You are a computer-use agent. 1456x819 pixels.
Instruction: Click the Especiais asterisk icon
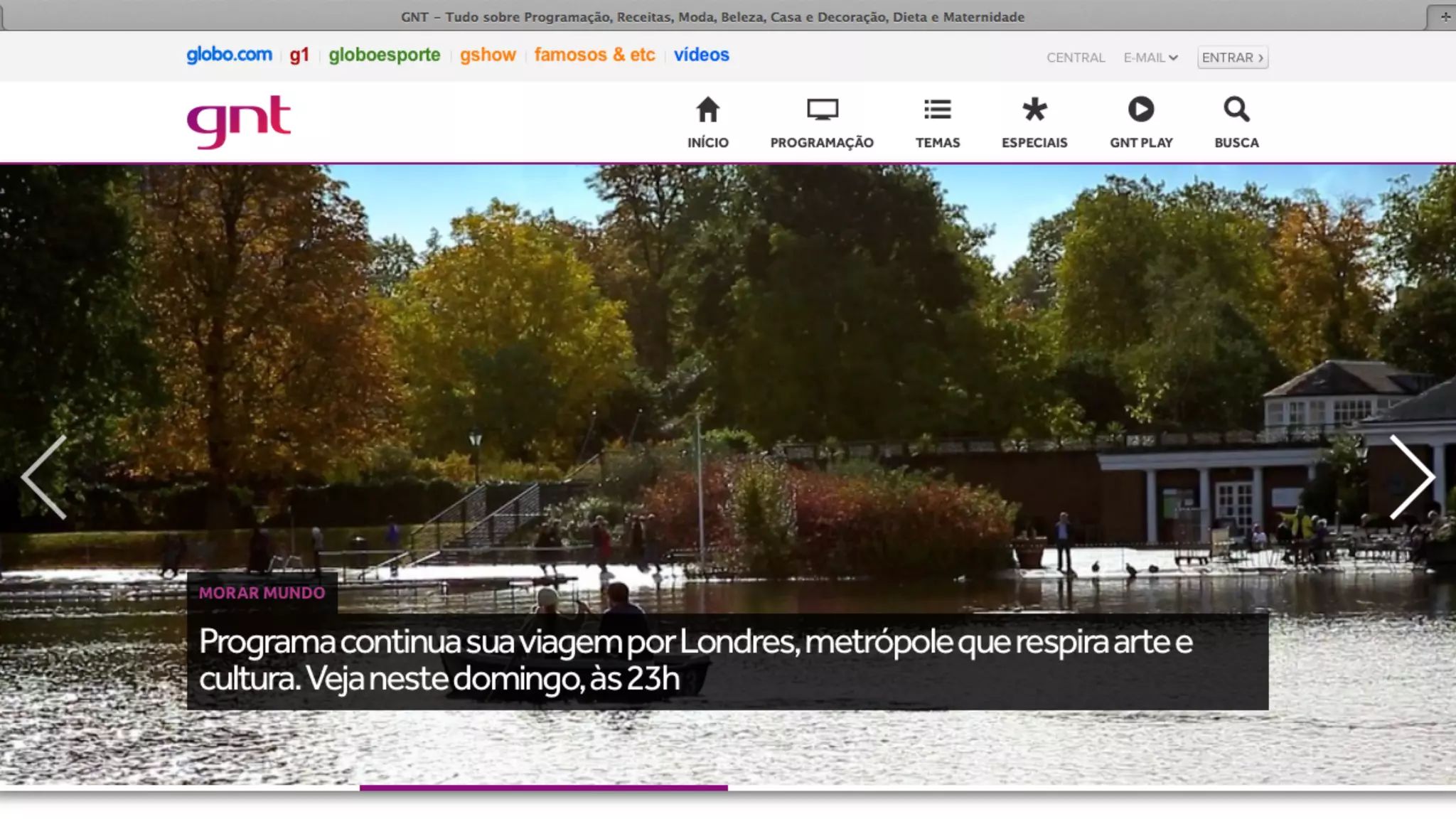click(x=1034, y=110)
